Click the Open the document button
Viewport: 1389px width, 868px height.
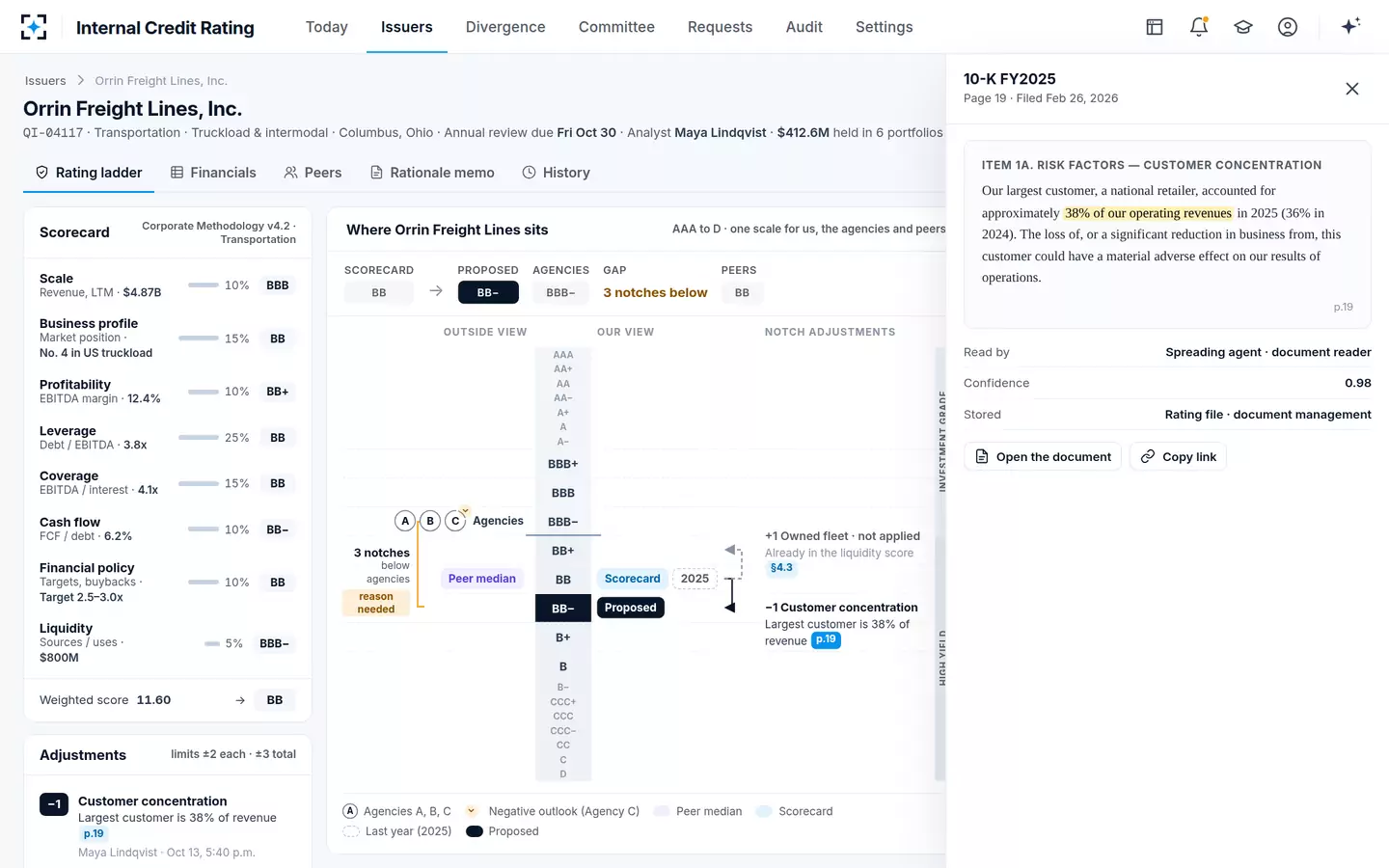point(1043,457)
